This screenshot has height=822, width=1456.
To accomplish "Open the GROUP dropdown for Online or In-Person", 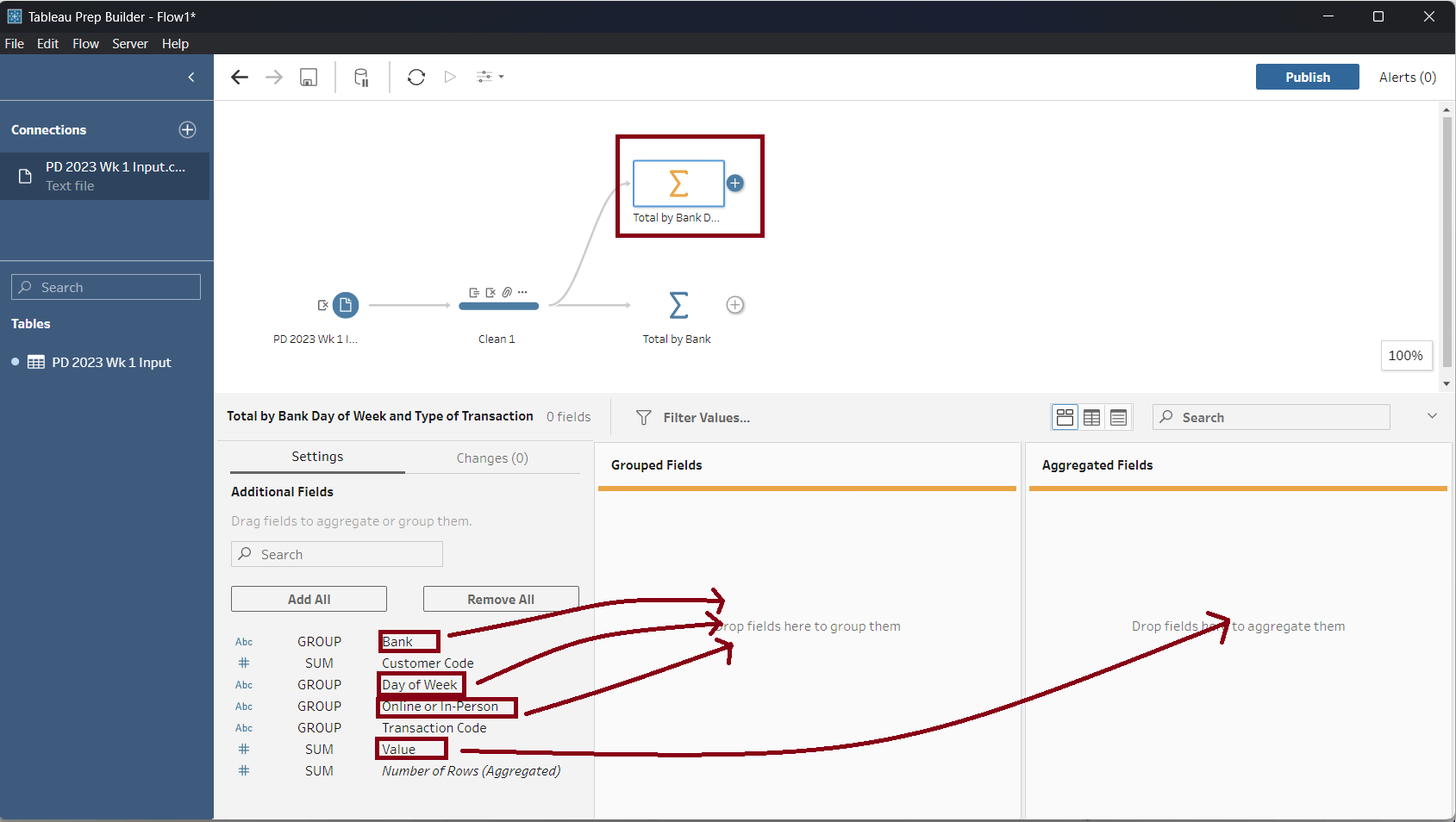I will point(320,707).
